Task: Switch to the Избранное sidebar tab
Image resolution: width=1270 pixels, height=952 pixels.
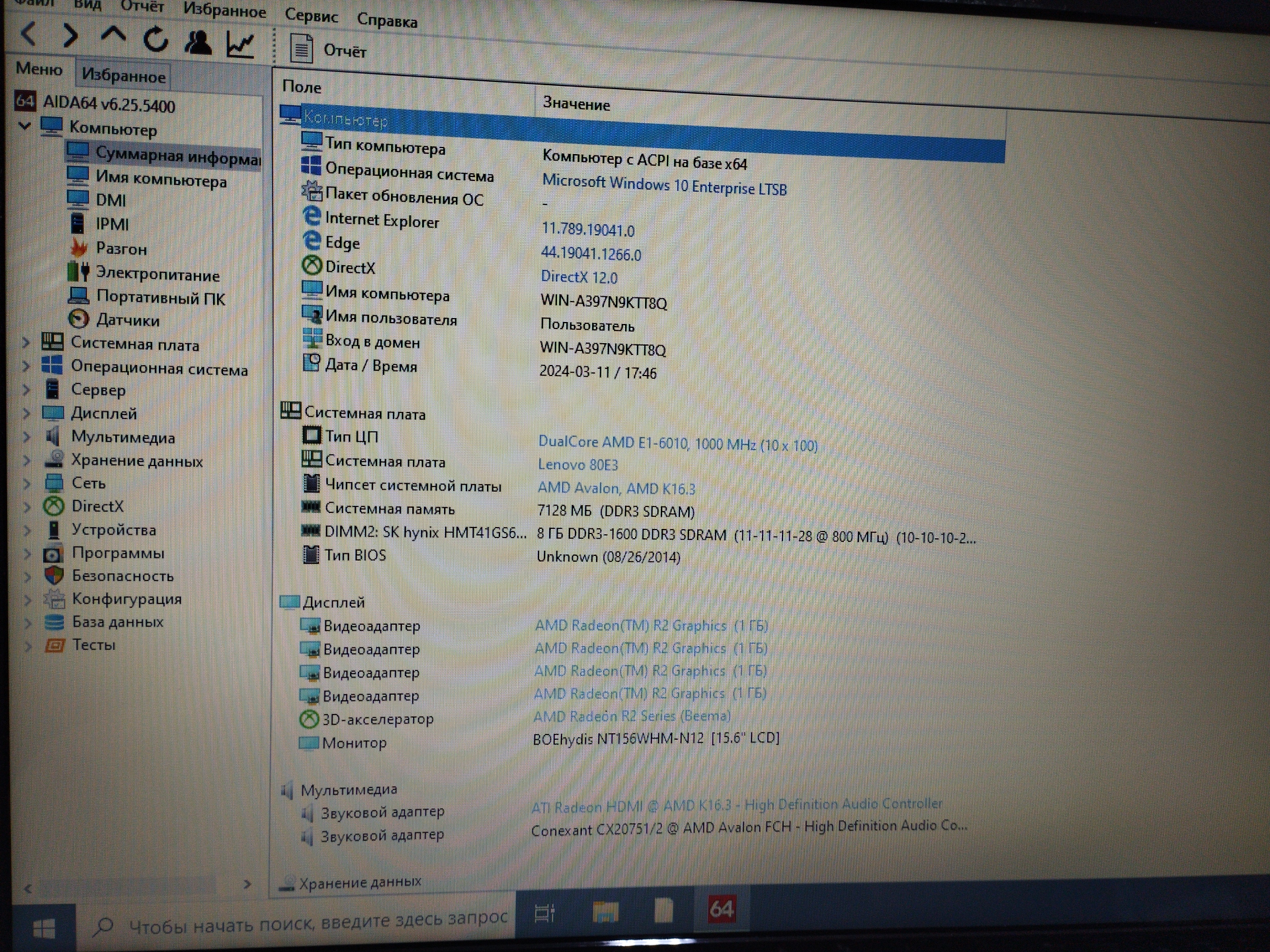Action: pos(123,75)
